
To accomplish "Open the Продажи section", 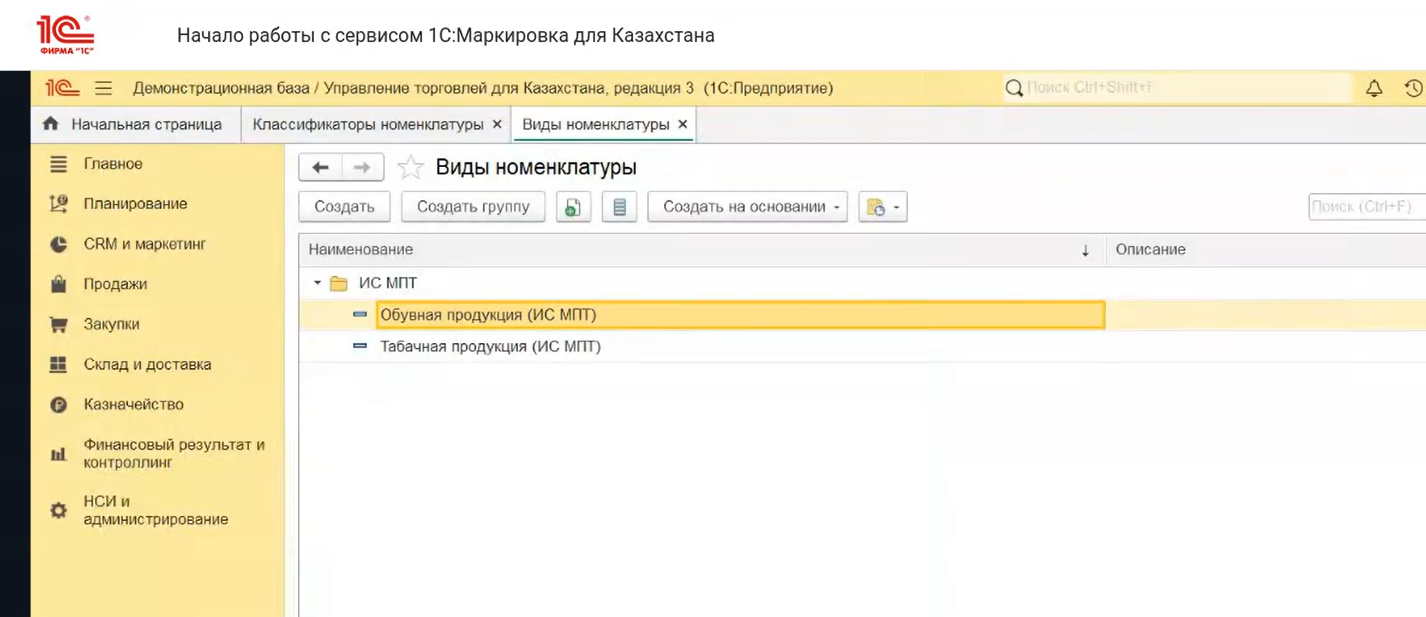I will pyautogui.click(x=115, y=284).
